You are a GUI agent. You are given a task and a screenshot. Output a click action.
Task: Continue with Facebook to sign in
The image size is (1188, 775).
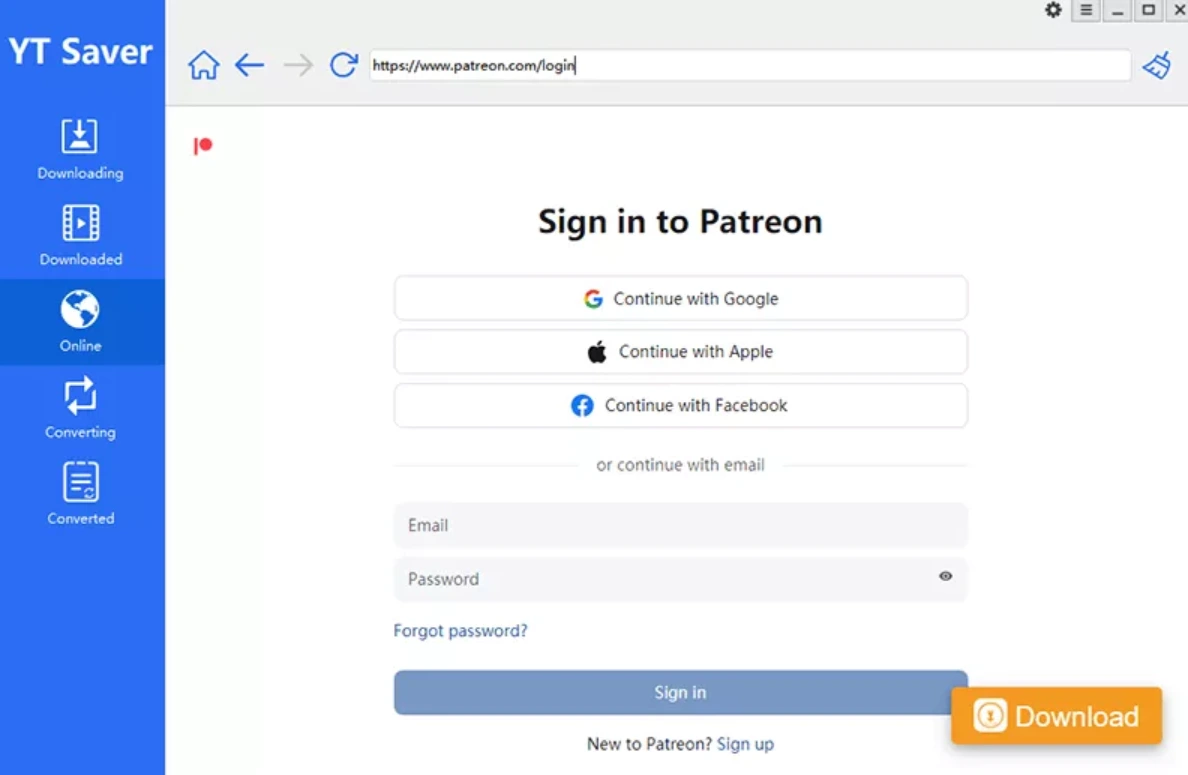click(680, 405)
